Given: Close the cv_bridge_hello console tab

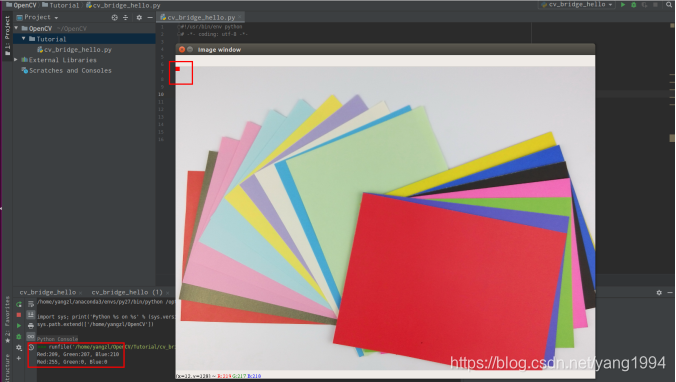Looking at the screenshot, I should coord(81,292).
